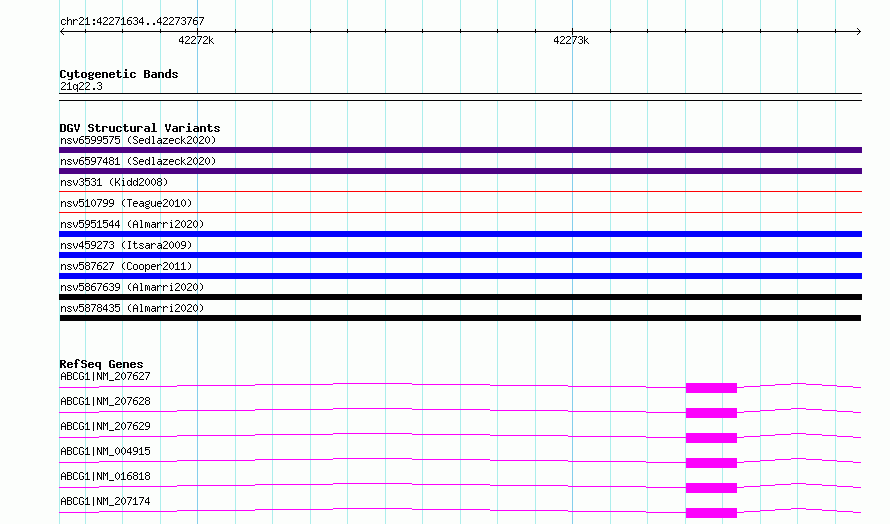This screenshot has height=524, width=890.
Task: Click the 21q22.3 band label
Action: (81, 86)
